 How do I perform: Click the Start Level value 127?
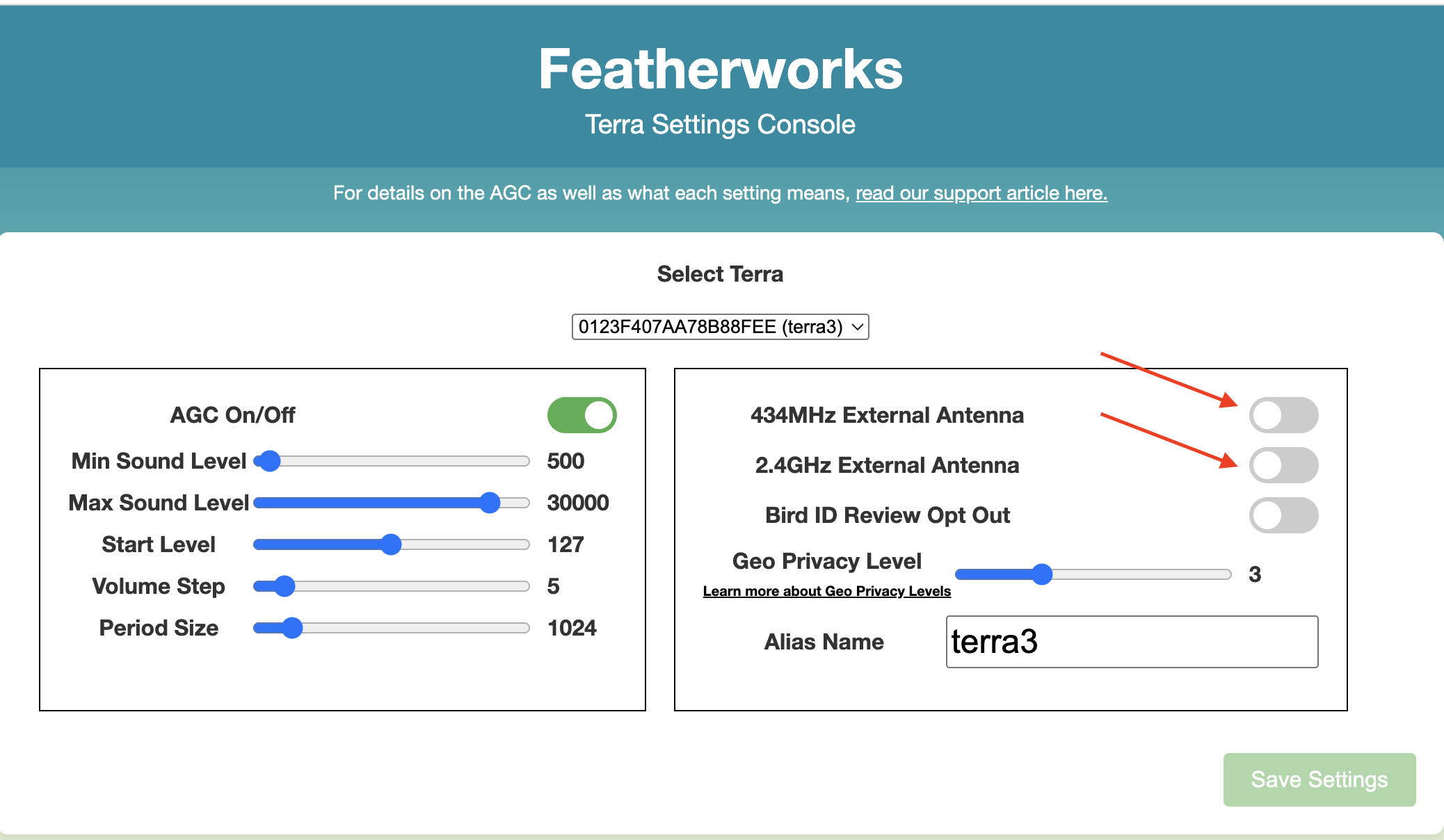coord(565,544)
